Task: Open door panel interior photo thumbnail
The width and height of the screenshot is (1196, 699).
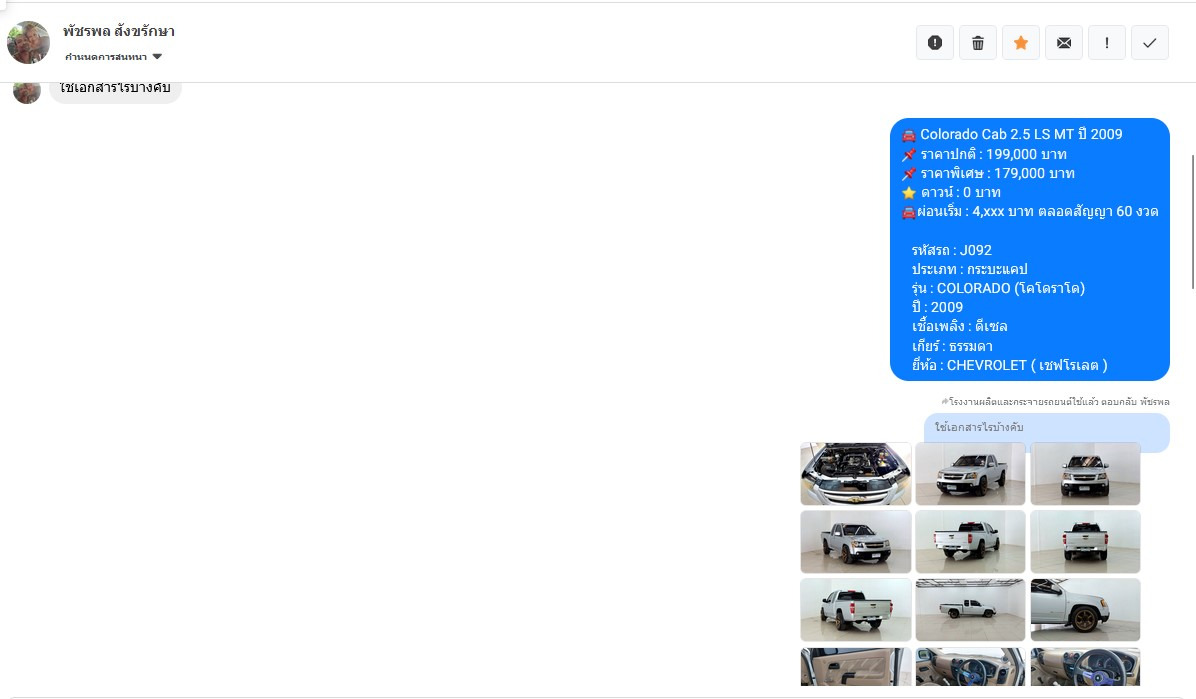Action: [x=855, y=666]
